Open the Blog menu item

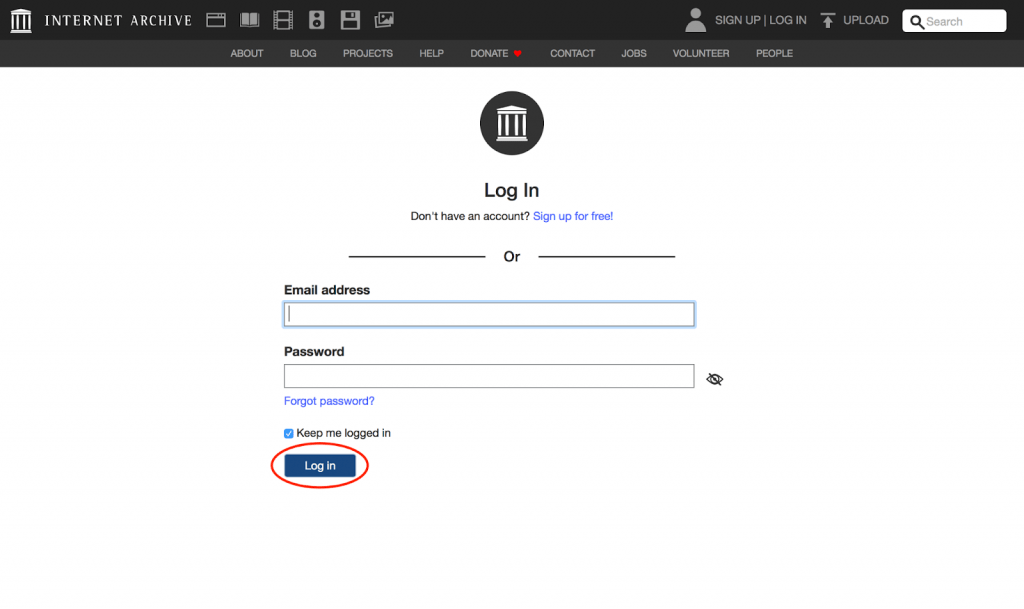(303, 54)
